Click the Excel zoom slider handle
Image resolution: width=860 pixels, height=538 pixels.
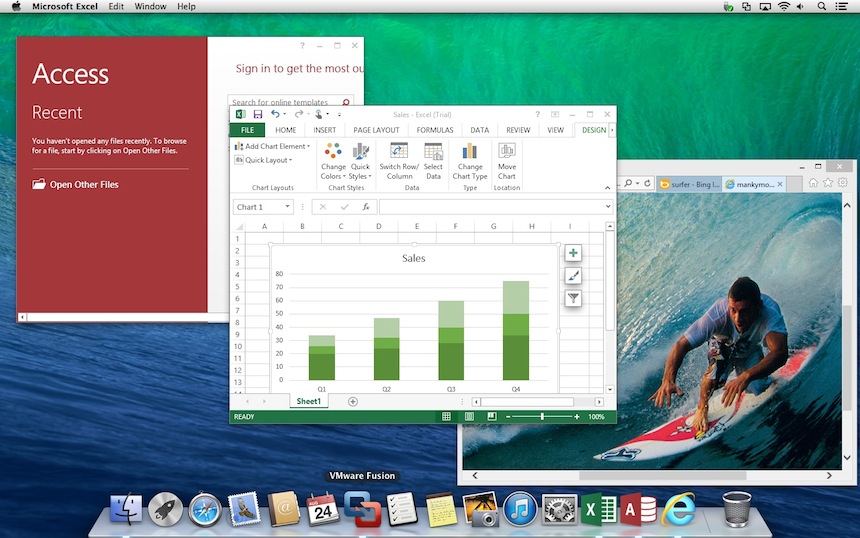(x=542, y=417)
